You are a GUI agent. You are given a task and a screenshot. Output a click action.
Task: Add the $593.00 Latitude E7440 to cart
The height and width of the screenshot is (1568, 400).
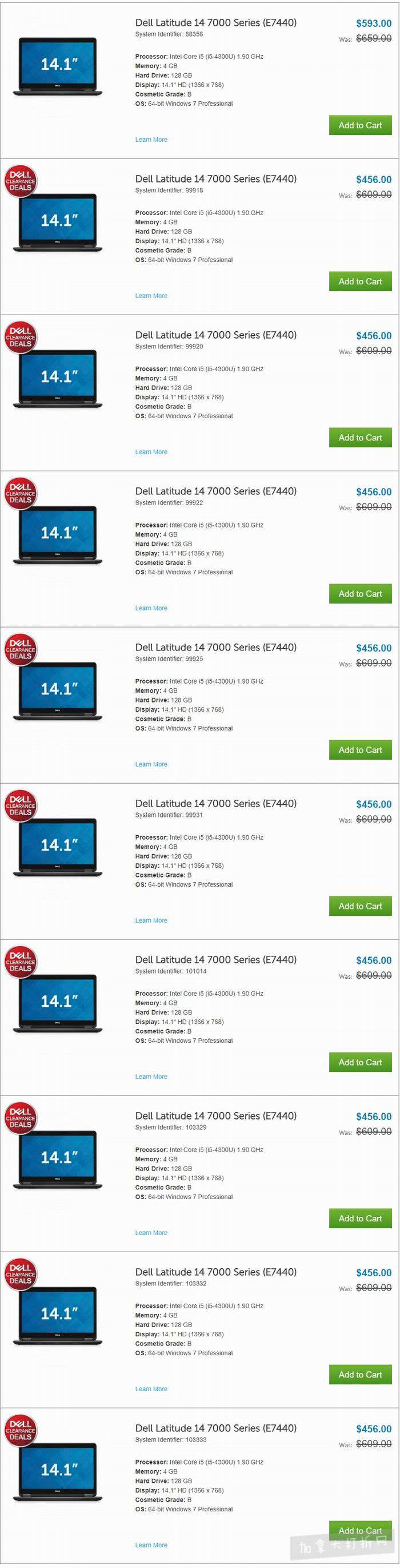coord(360,125)
